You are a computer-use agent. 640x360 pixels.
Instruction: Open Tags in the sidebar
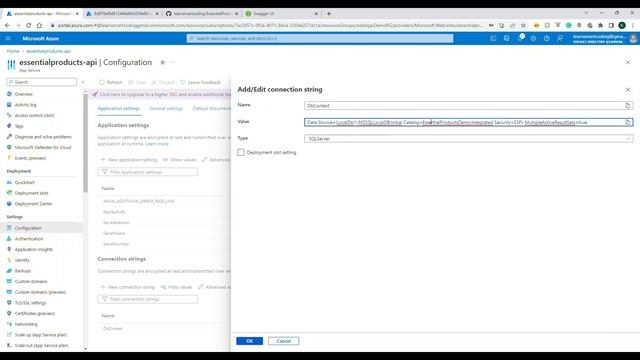pos(19,126)
